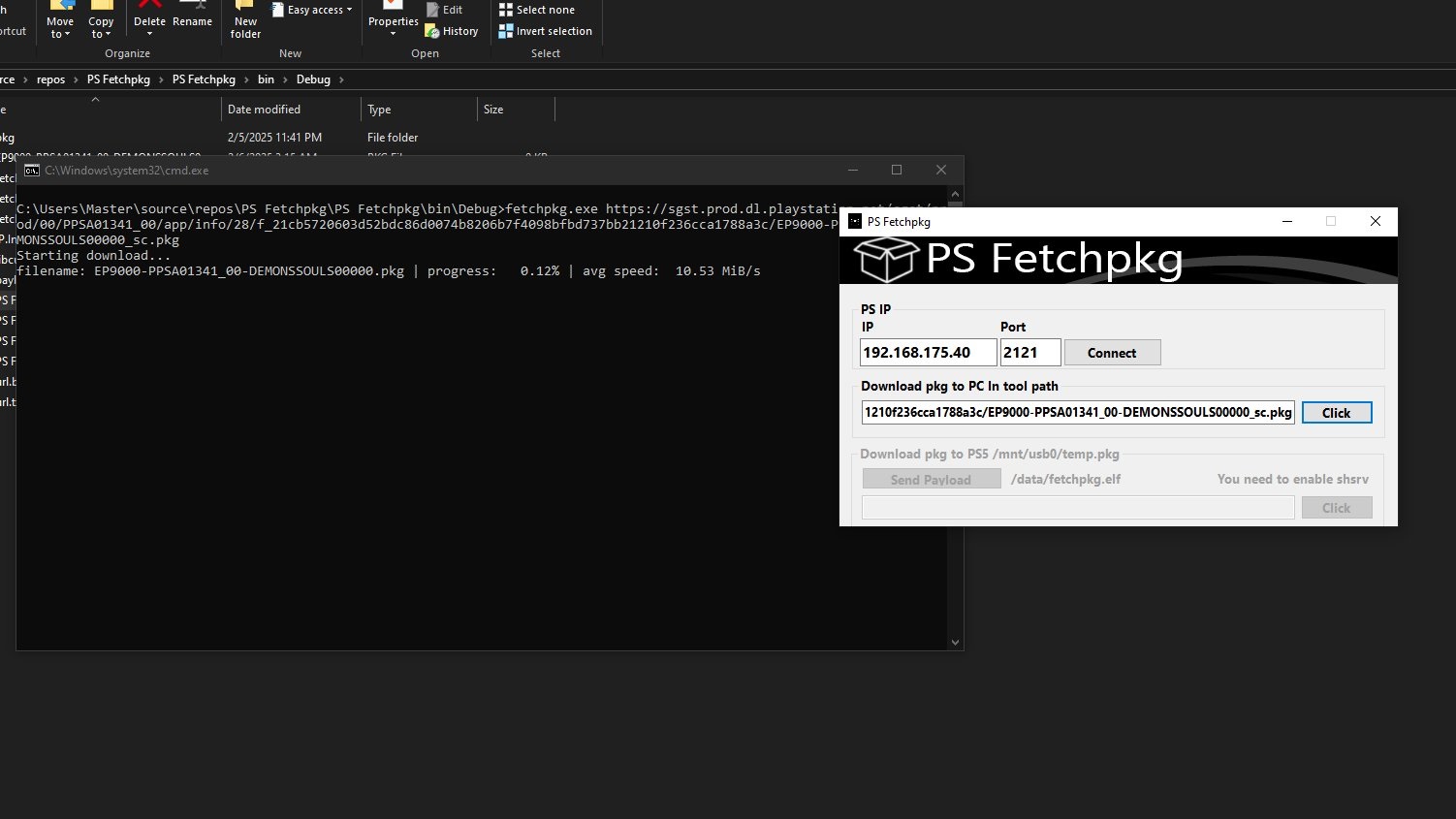The image size is (1456, 819).
Task: Sort by Size column header
Action: (x=516, y=110)
